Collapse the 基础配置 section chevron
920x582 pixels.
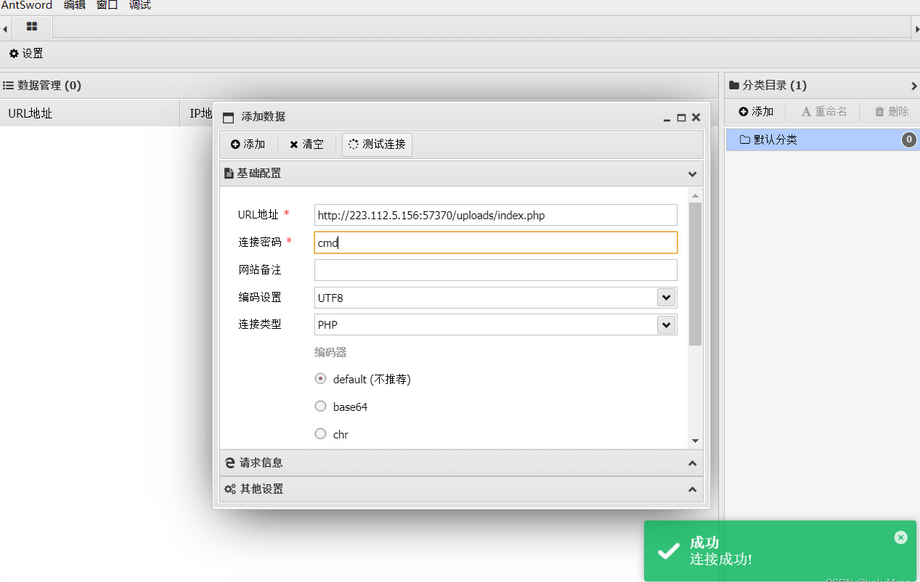coord(692,174)
